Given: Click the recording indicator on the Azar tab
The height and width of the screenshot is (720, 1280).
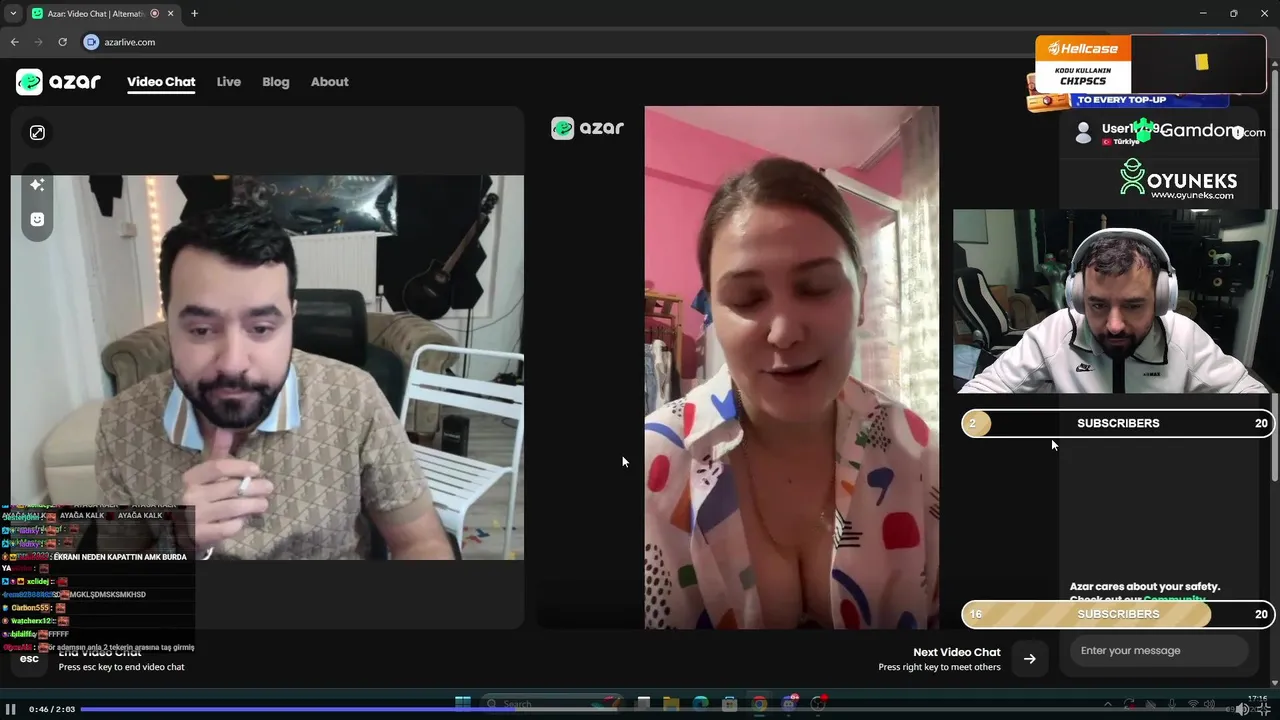Looking at the screenshot, I should tap(154, 13).
